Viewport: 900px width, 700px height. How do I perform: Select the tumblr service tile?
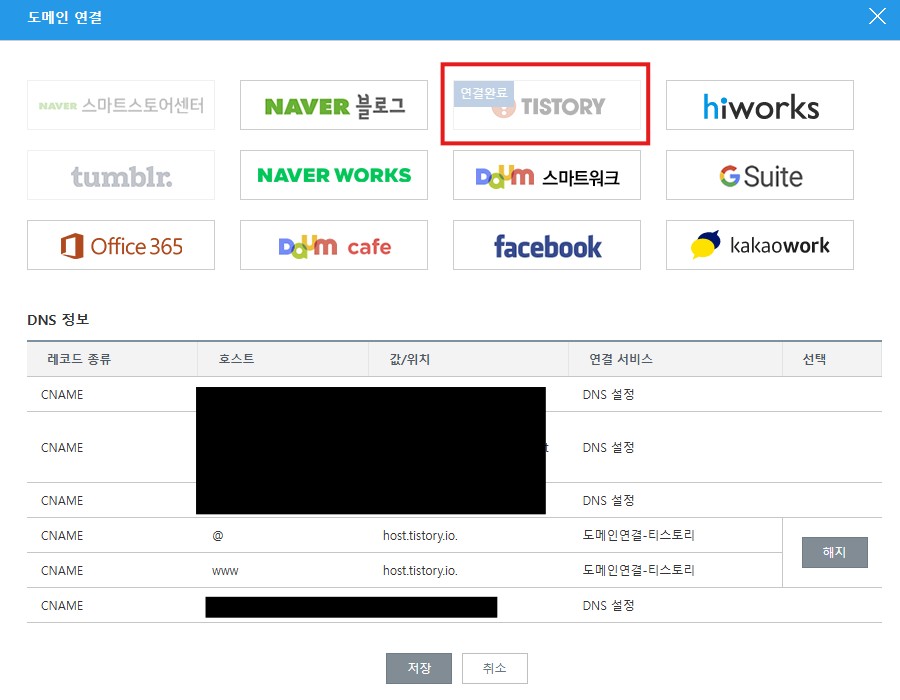click(x=121, y=175)
